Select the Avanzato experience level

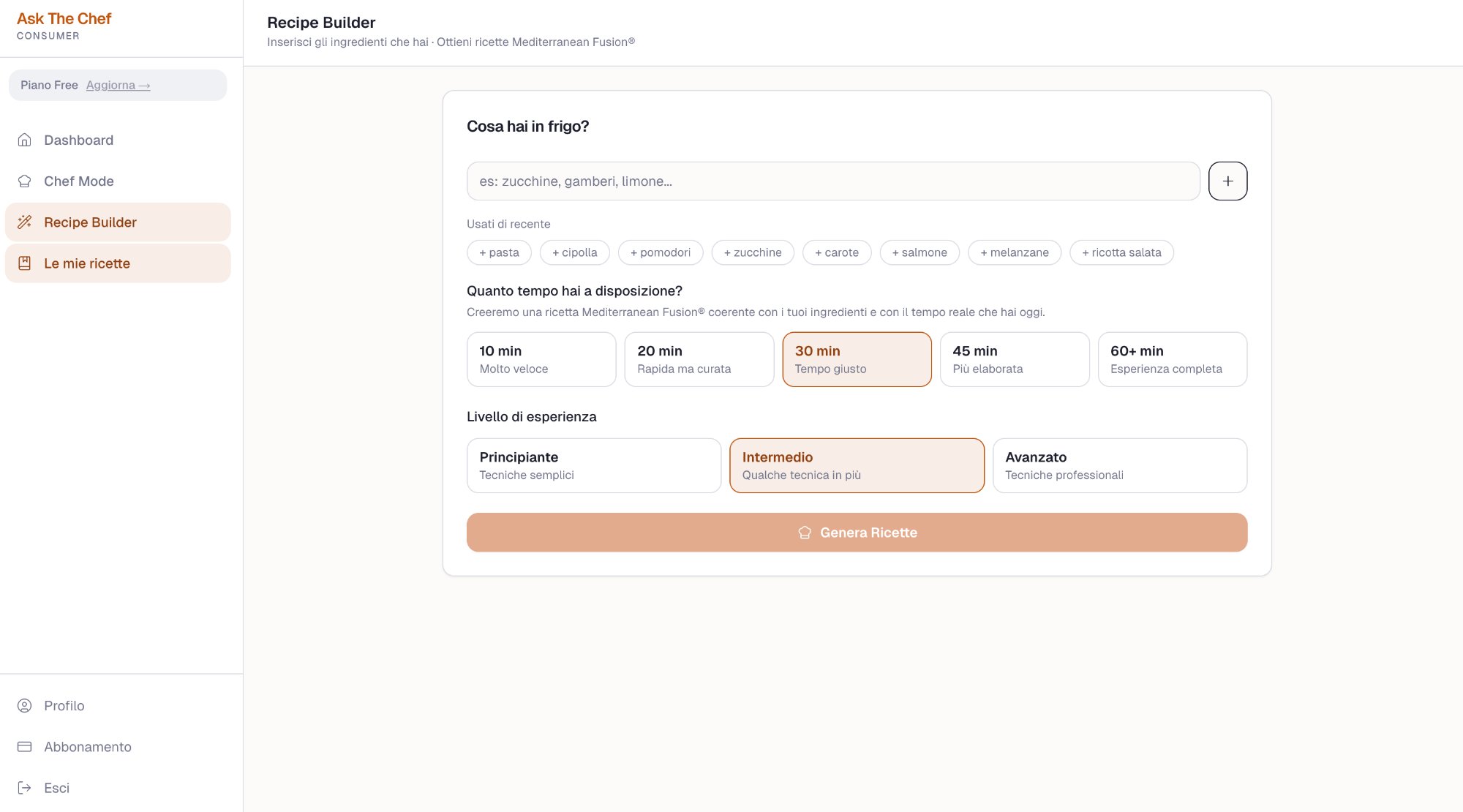coord(1119,465)
